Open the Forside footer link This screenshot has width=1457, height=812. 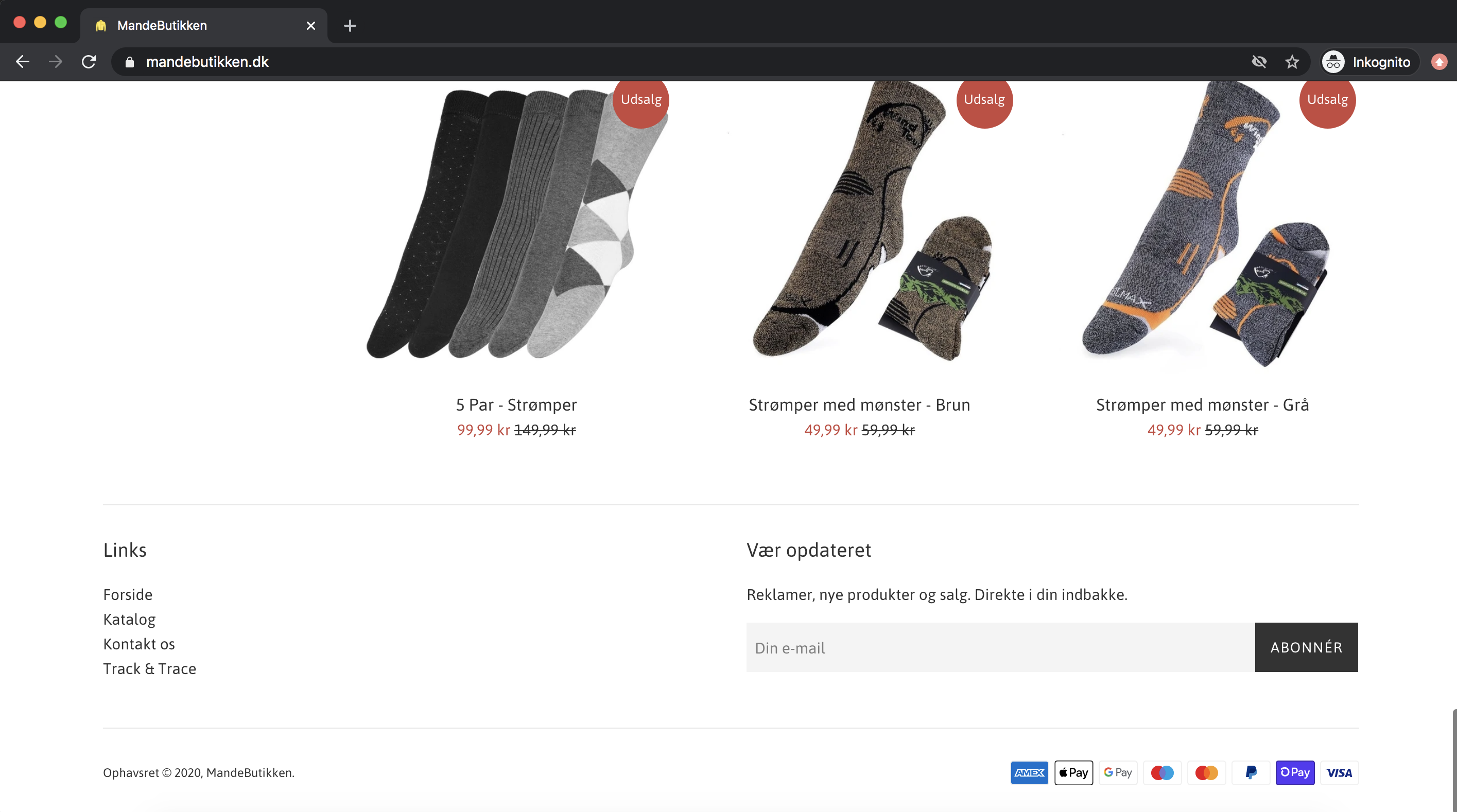(128, 594)
